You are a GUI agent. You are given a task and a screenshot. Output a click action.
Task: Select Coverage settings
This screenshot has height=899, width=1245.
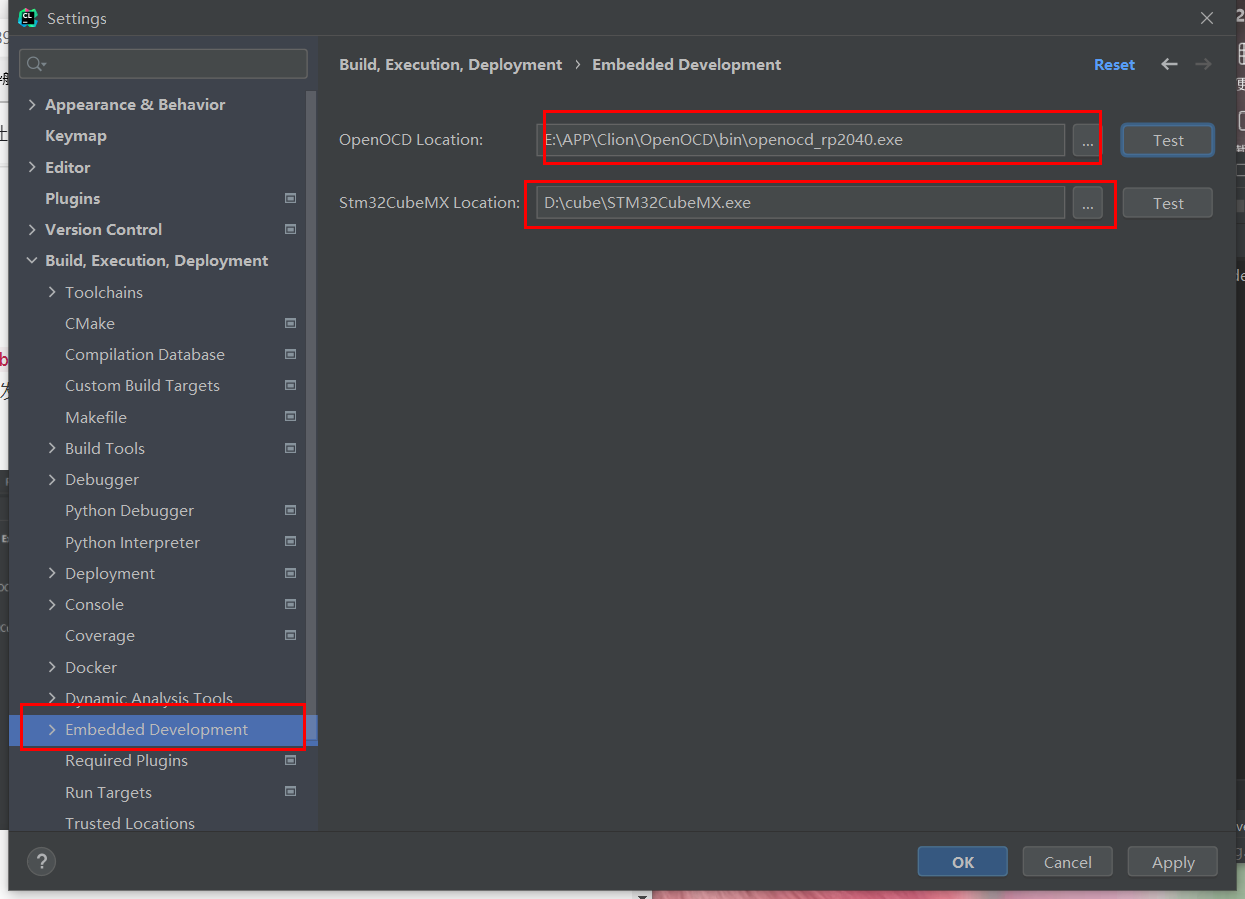(x=100, y=635)
